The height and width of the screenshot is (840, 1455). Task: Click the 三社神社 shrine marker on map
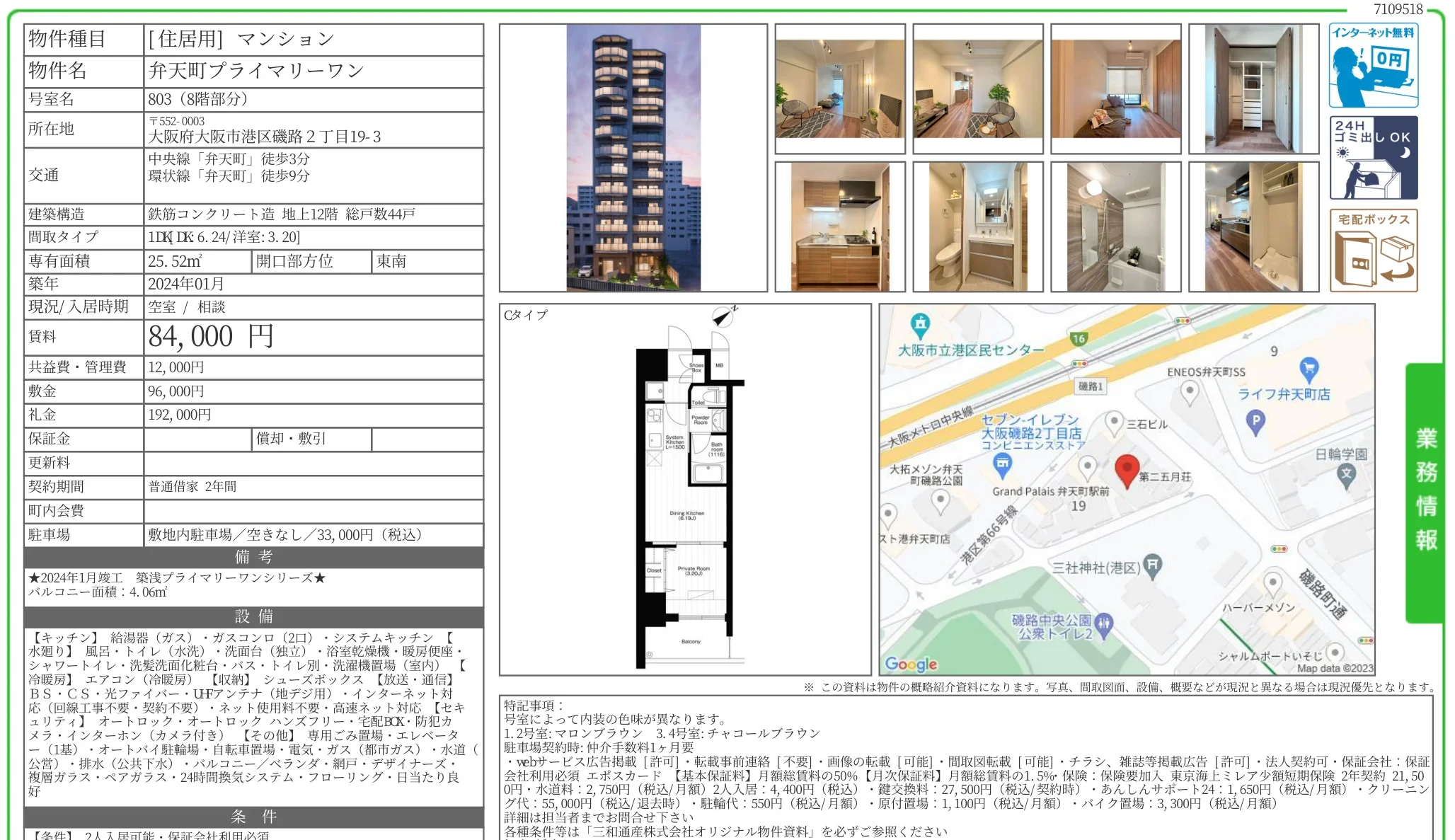coord(1152,565)
